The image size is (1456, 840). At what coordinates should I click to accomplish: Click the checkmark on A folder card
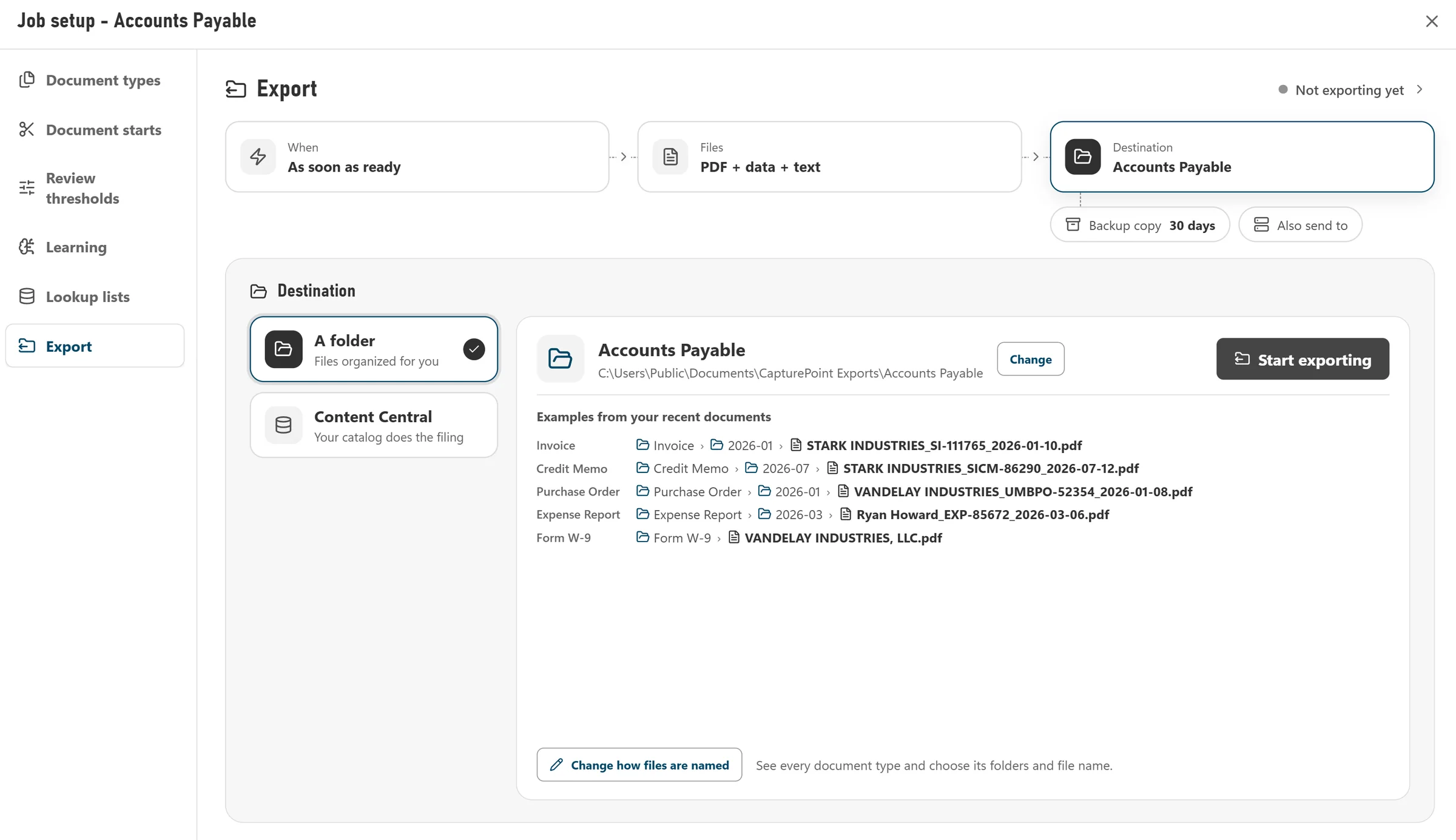pyautogui.click(x=474, y=349)
